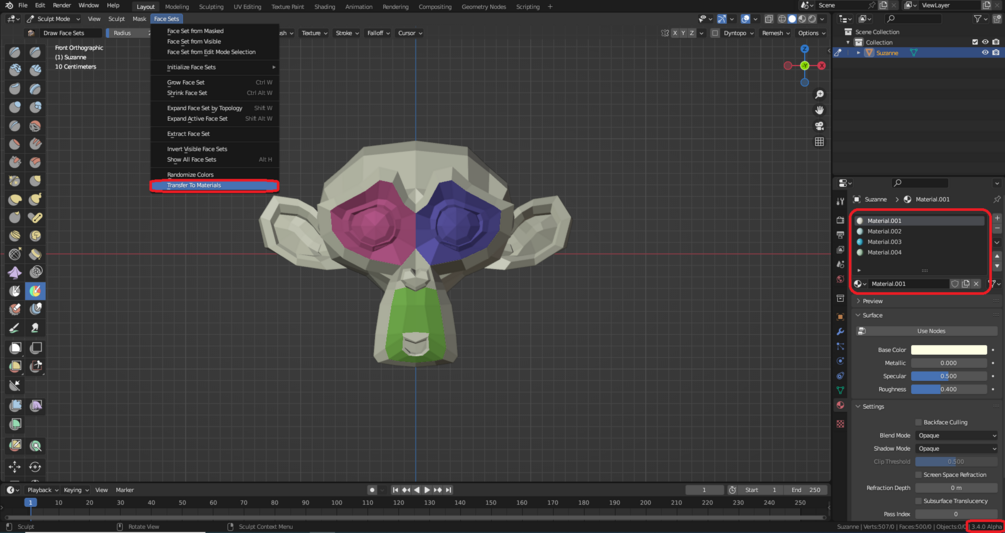Viewport: 1005px width, 533px height.
Task: Select the Draw sculpt brush
Action: [15, 52]
